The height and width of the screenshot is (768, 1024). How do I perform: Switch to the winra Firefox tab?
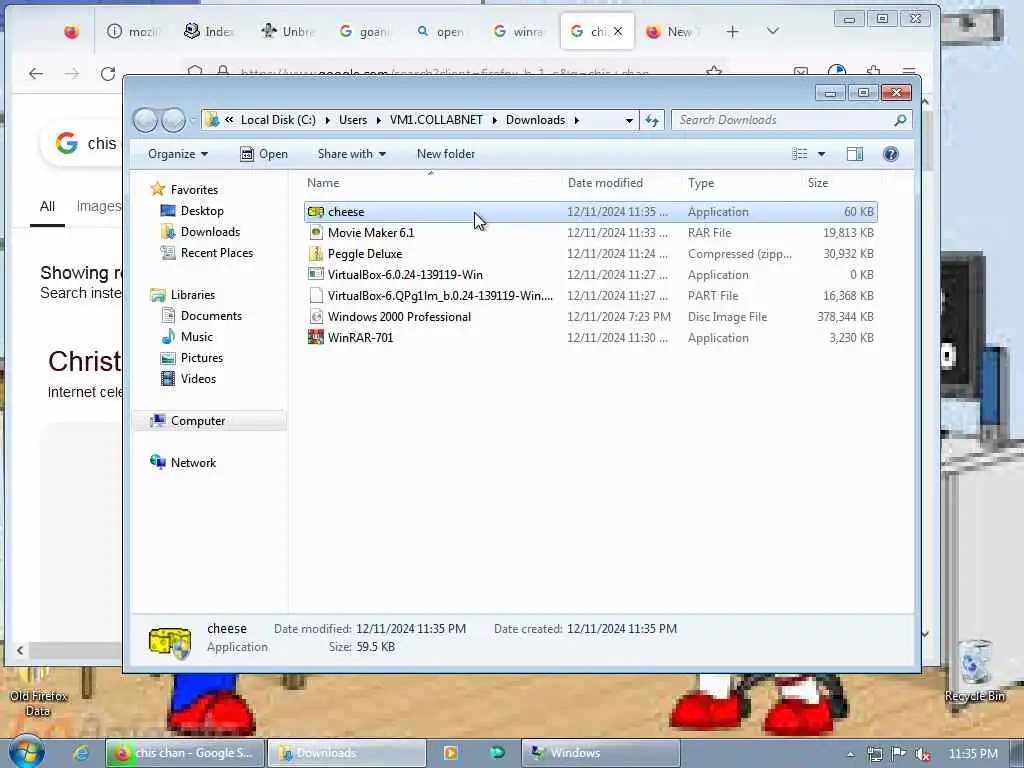[519, 31]
